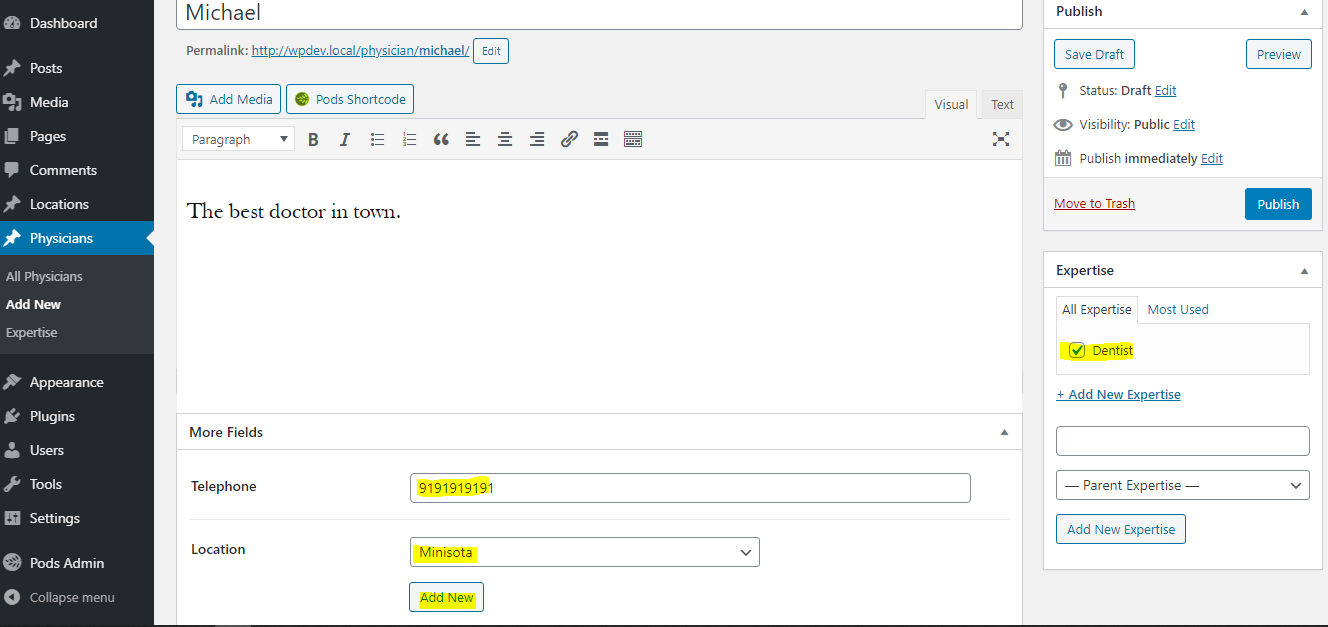Open the physician permalink URL
Screen dimensions: 1328x627
pyautogui.click(x=360, y=50)
